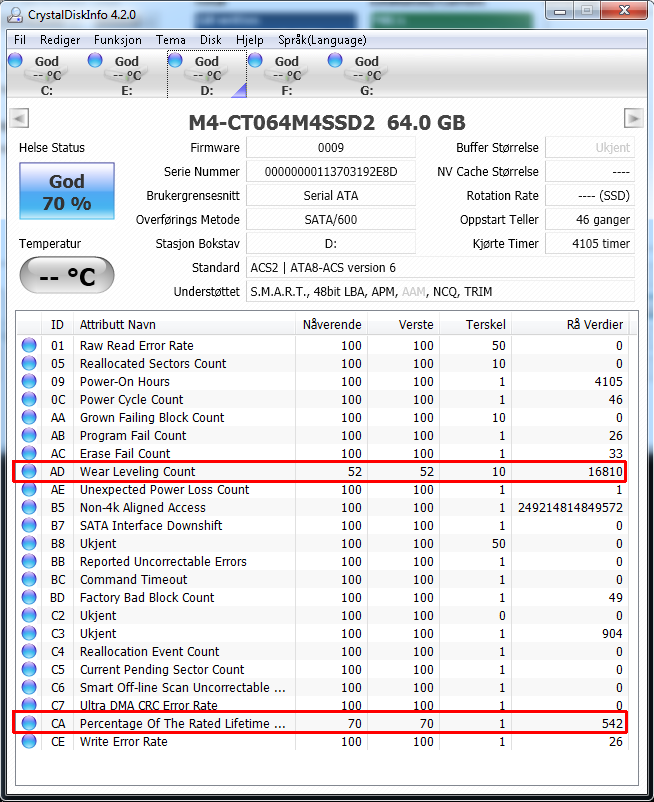Click status orb for Command Timeout

(x=29, y=579)
